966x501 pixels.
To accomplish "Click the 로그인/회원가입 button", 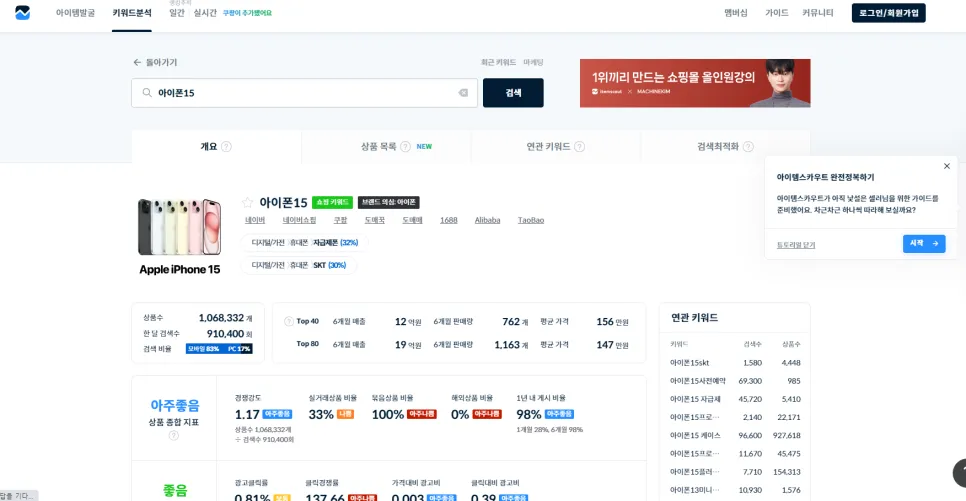I will point(888,13).
